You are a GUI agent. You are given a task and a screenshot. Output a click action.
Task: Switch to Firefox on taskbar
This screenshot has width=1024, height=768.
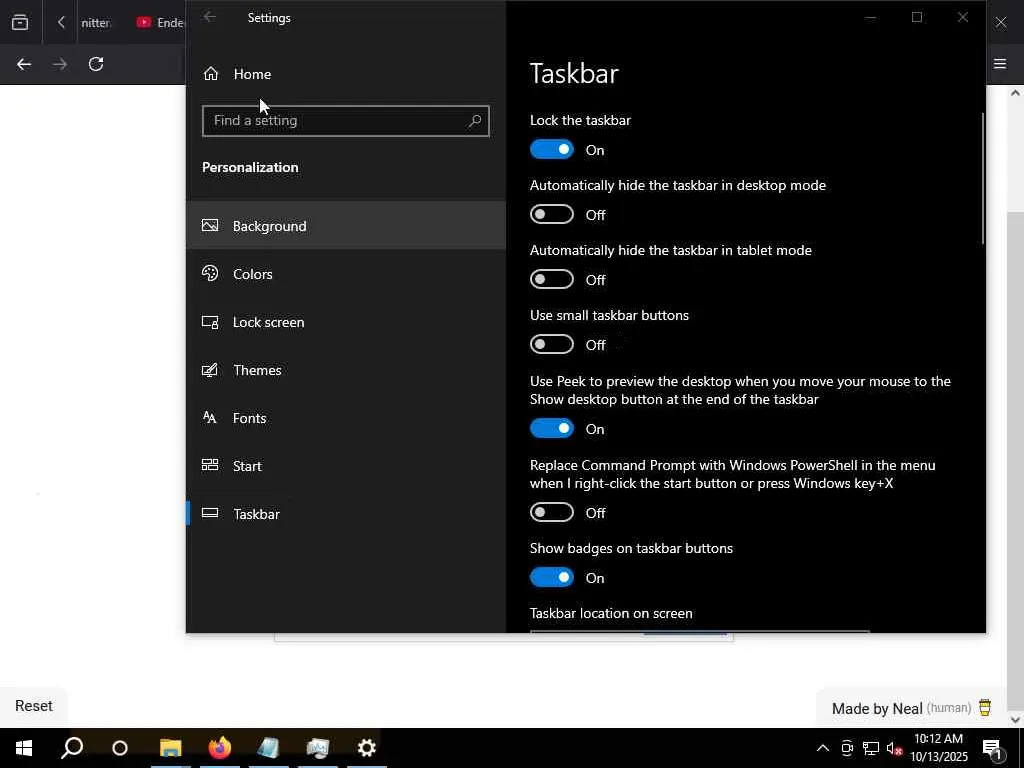219,748
